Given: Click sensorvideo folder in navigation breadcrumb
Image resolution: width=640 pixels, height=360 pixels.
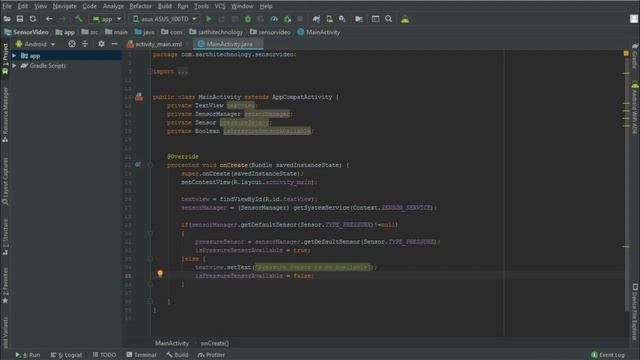Looking at the screenshot, I should tap(270, 32).
